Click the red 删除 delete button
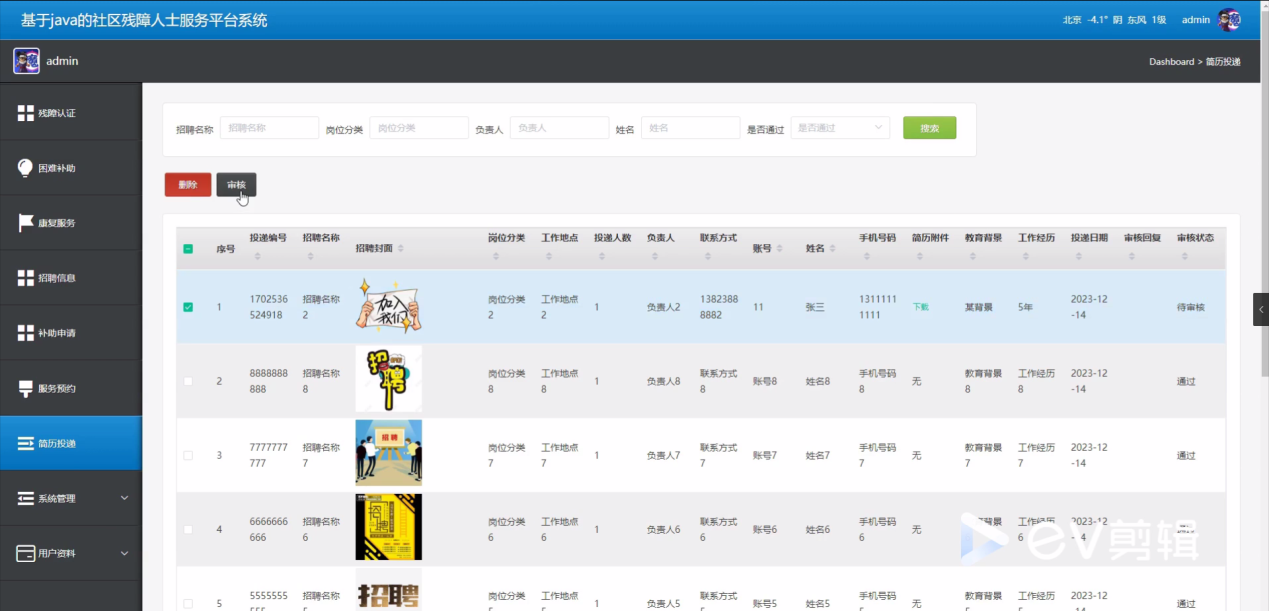Screen dimensions: 1269x611 [x=188, y=185]
